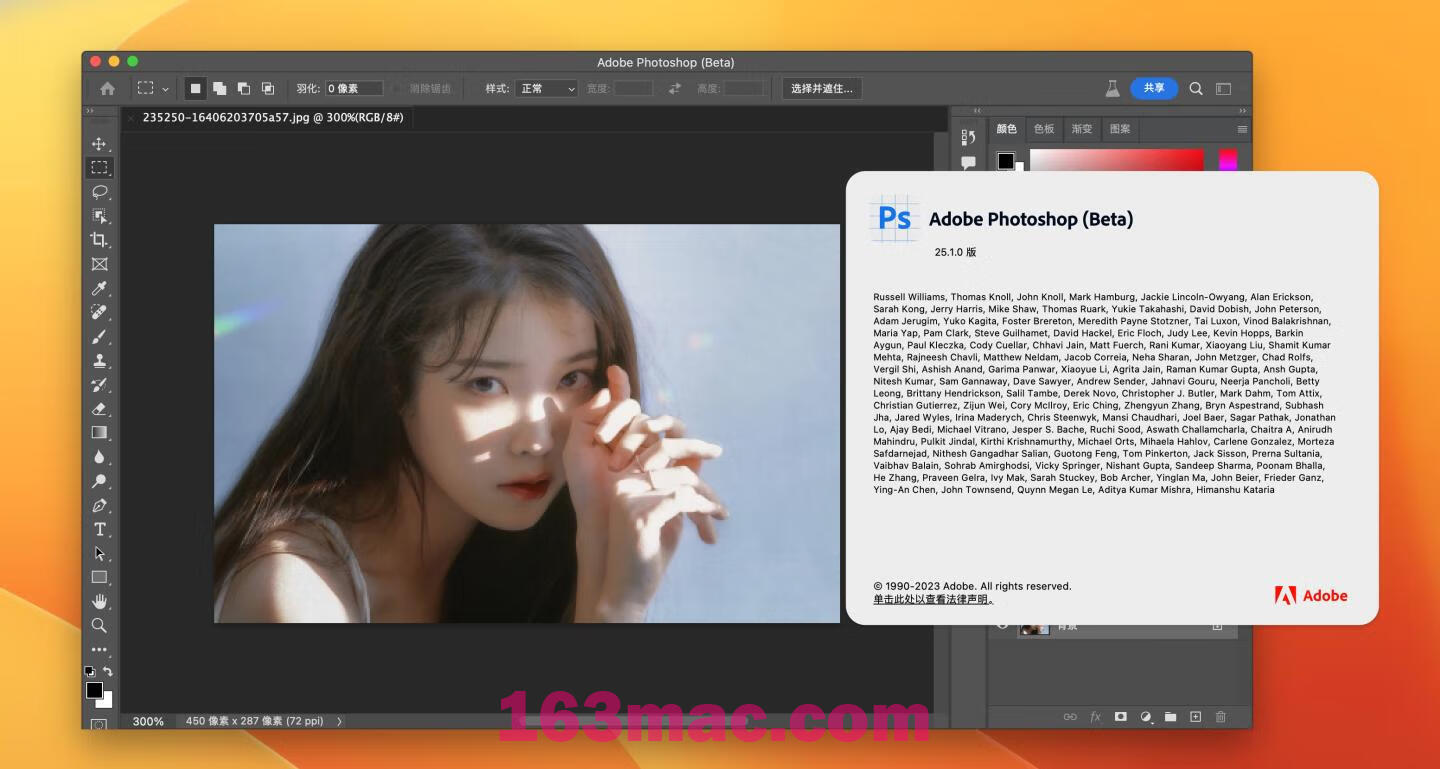This screenshot has width=1440, height=769.
Task: Select the Move tool
Action: pos(99,144)
